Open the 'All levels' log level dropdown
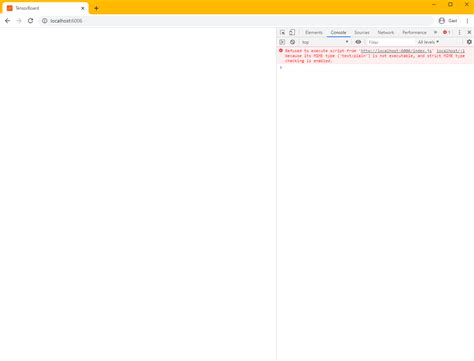This screenshot has height=361, width=474. click(428, 42)
